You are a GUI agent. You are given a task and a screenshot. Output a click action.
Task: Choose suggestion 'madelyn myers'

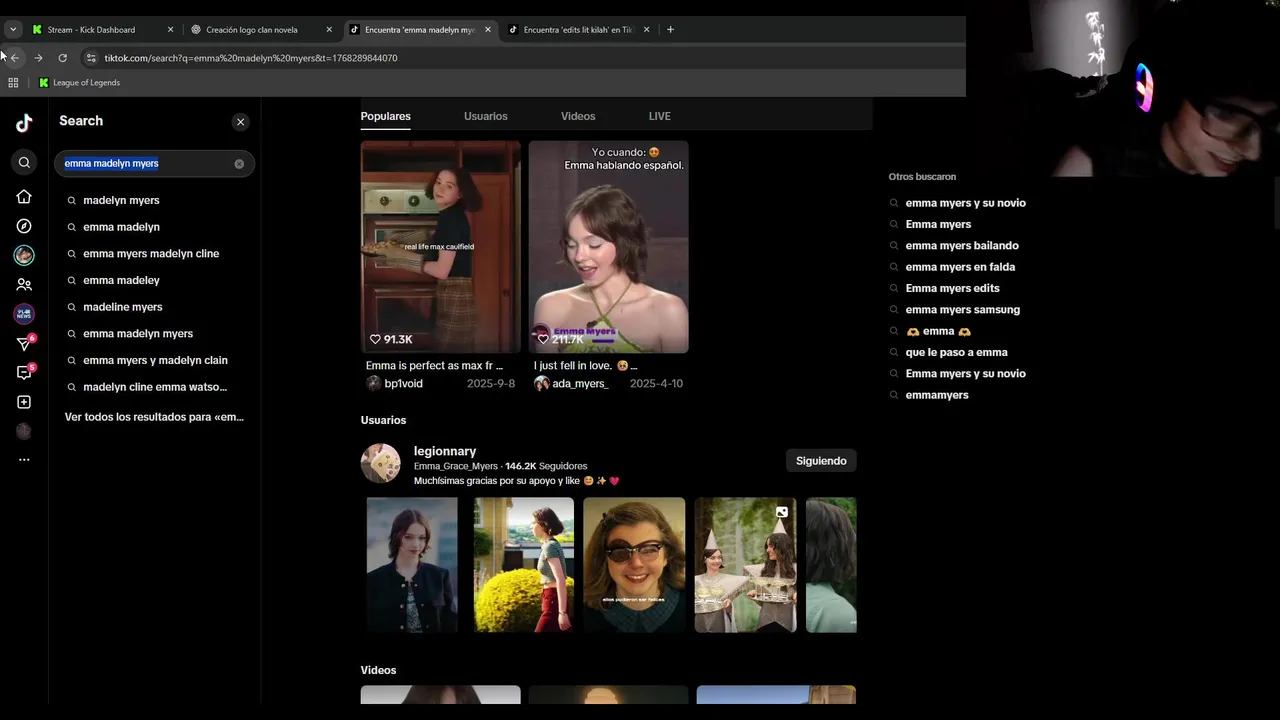(121, 200)
